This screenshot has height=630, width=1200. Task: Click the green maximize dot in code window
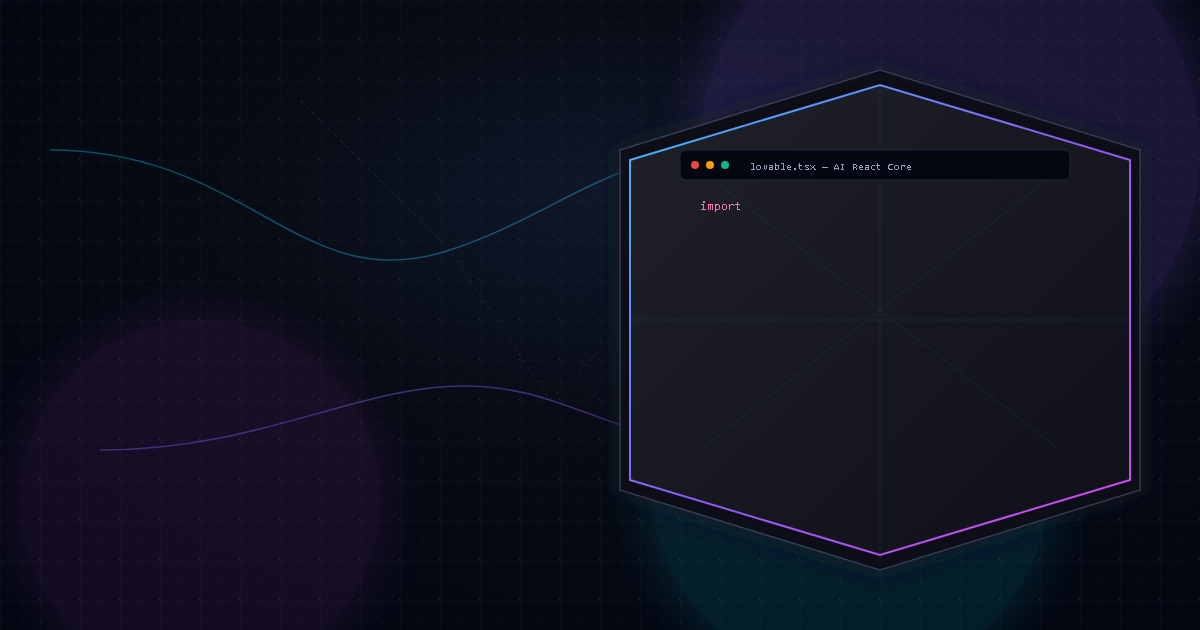725,165
